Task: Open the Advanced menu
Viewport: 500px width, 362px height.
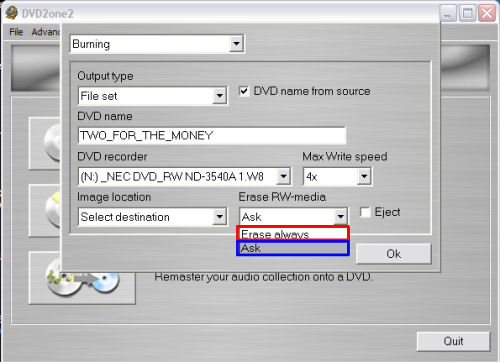Action: coord(46,32)
